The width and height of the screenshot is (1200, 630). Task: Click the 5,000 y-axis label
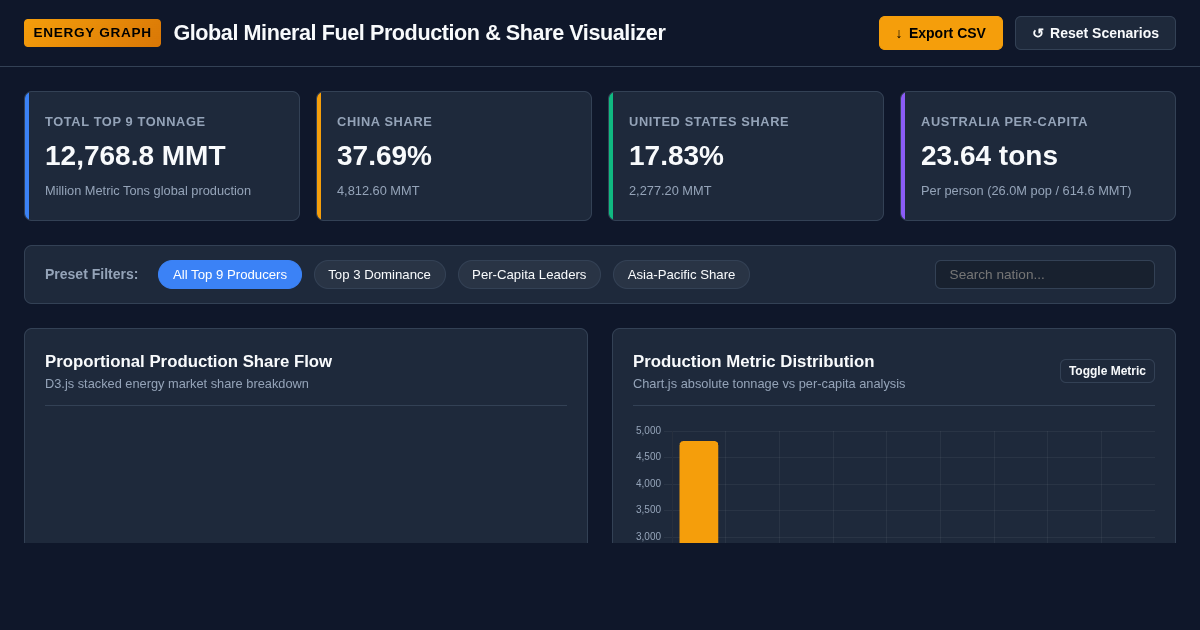(x=648, y=431)
